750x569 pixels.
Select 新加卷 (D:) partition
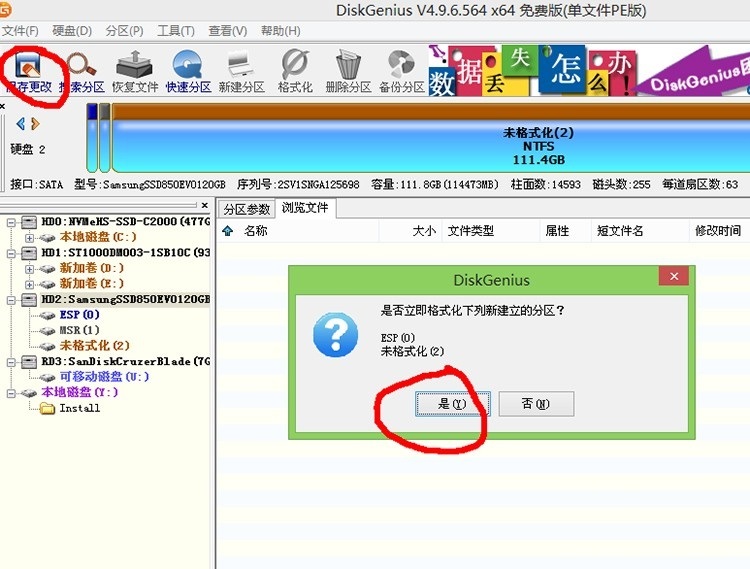tap(91, 268)
